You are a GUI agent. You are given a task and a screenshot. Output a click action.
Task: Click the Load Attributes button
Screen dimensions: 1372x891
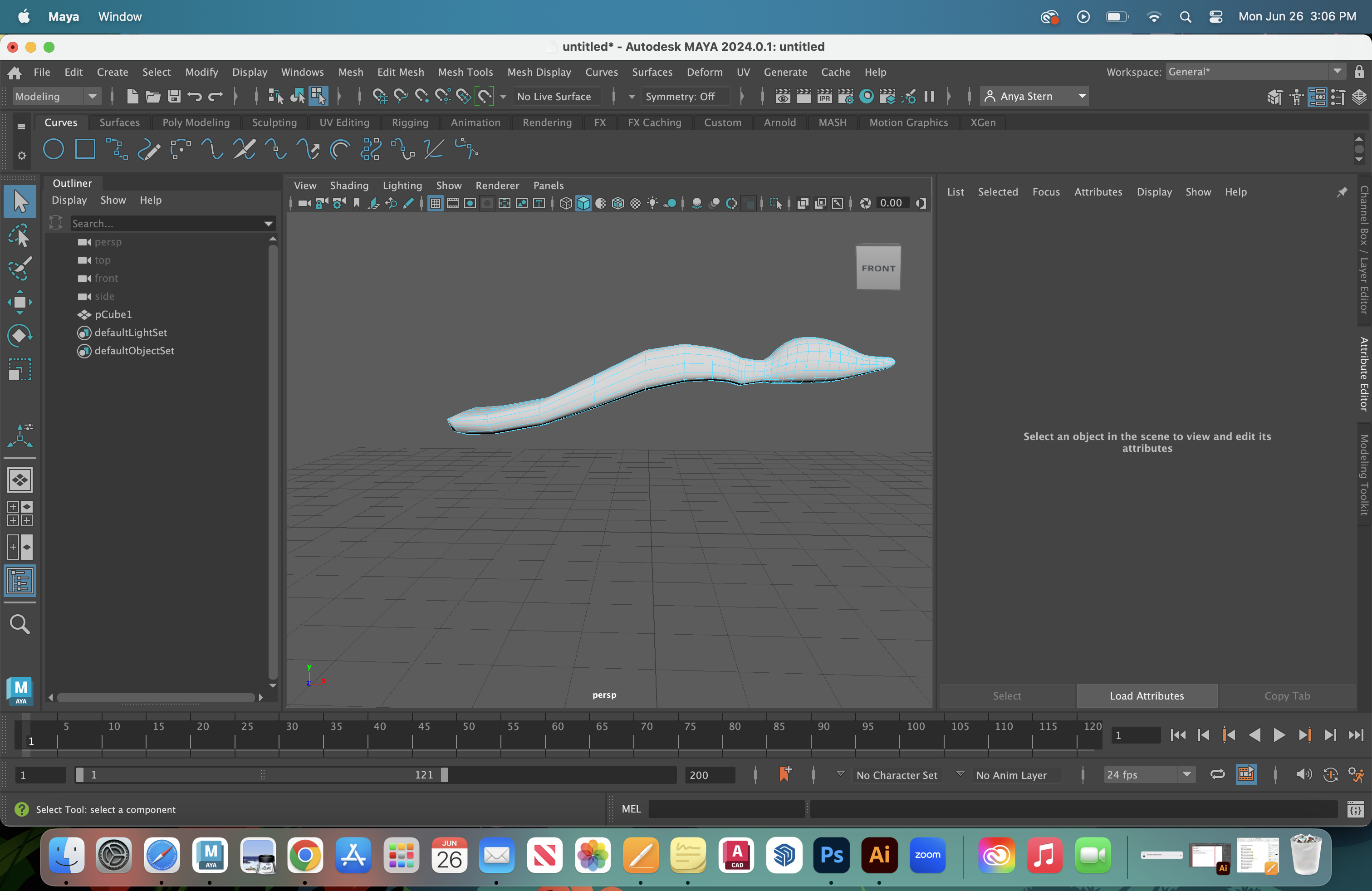[x=1147, y=695]
